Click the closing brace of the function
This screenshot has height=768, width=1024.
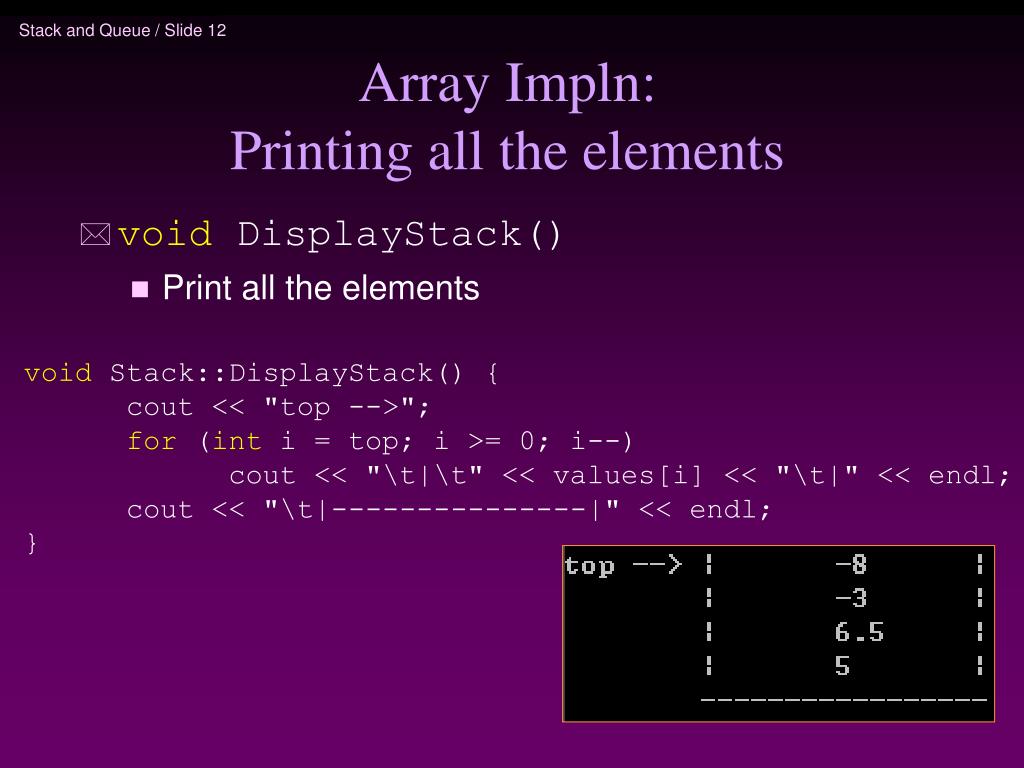(31, 543)
